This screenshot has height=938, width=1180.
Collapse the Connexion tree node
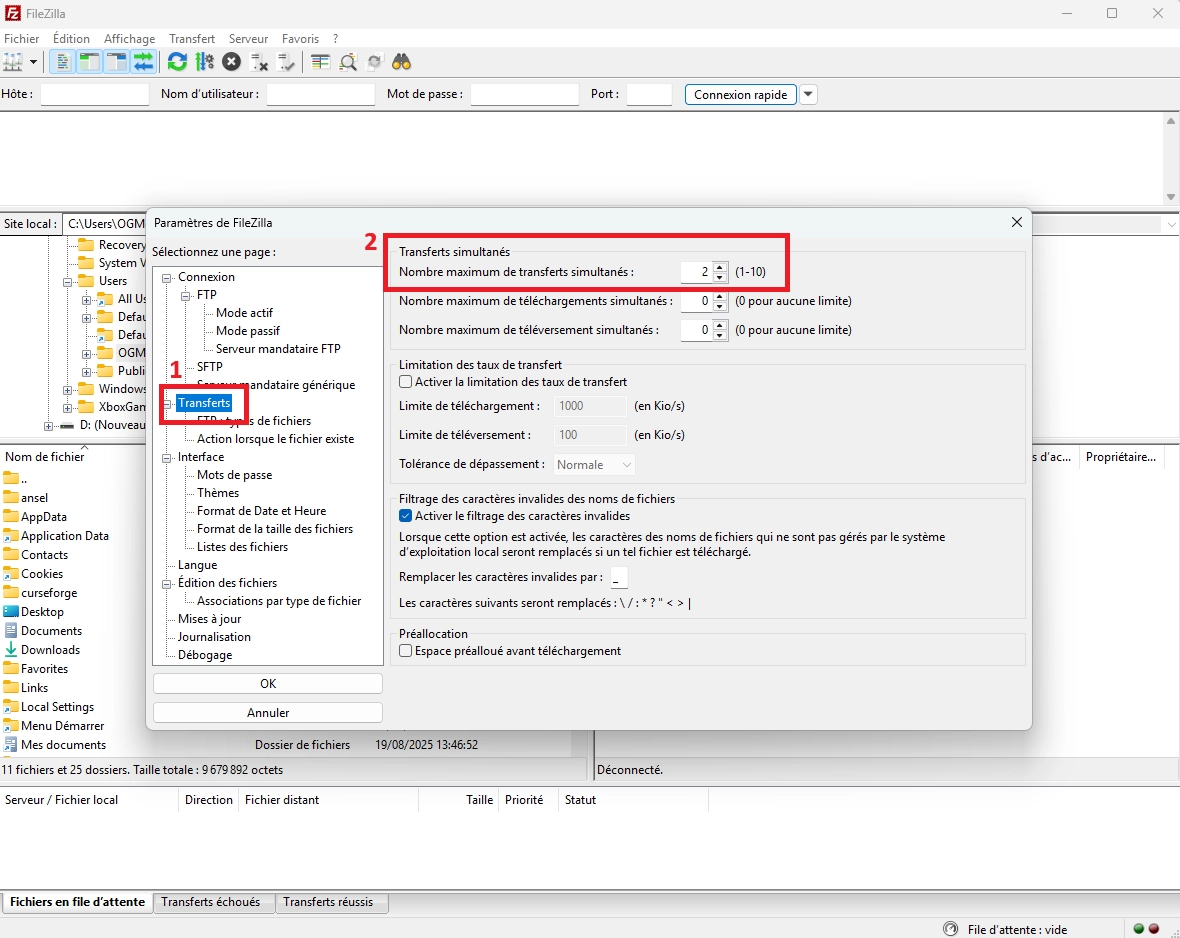167,278
